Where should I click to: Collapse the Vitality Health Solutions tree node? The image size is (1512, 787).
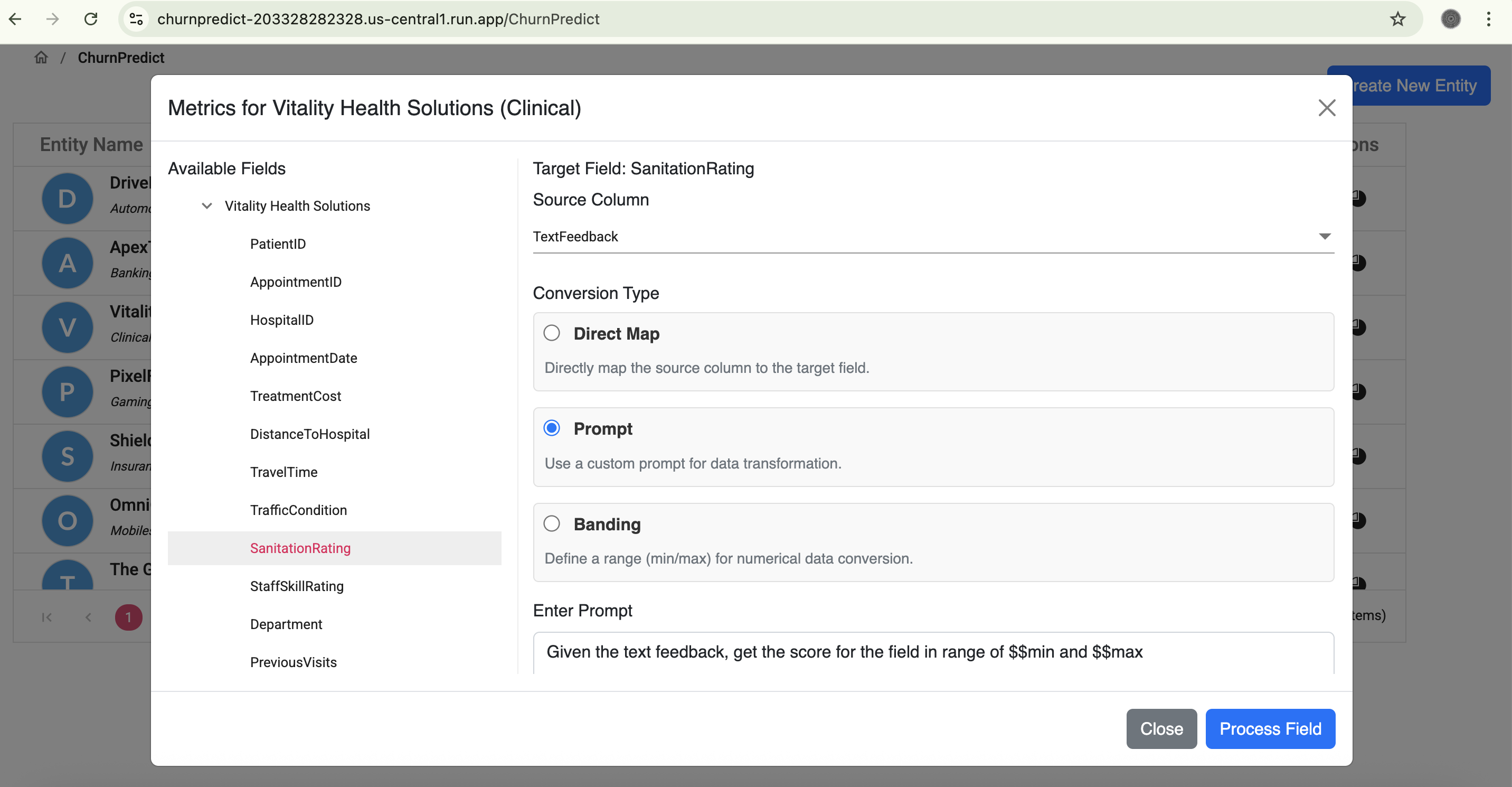click(206, 205)
